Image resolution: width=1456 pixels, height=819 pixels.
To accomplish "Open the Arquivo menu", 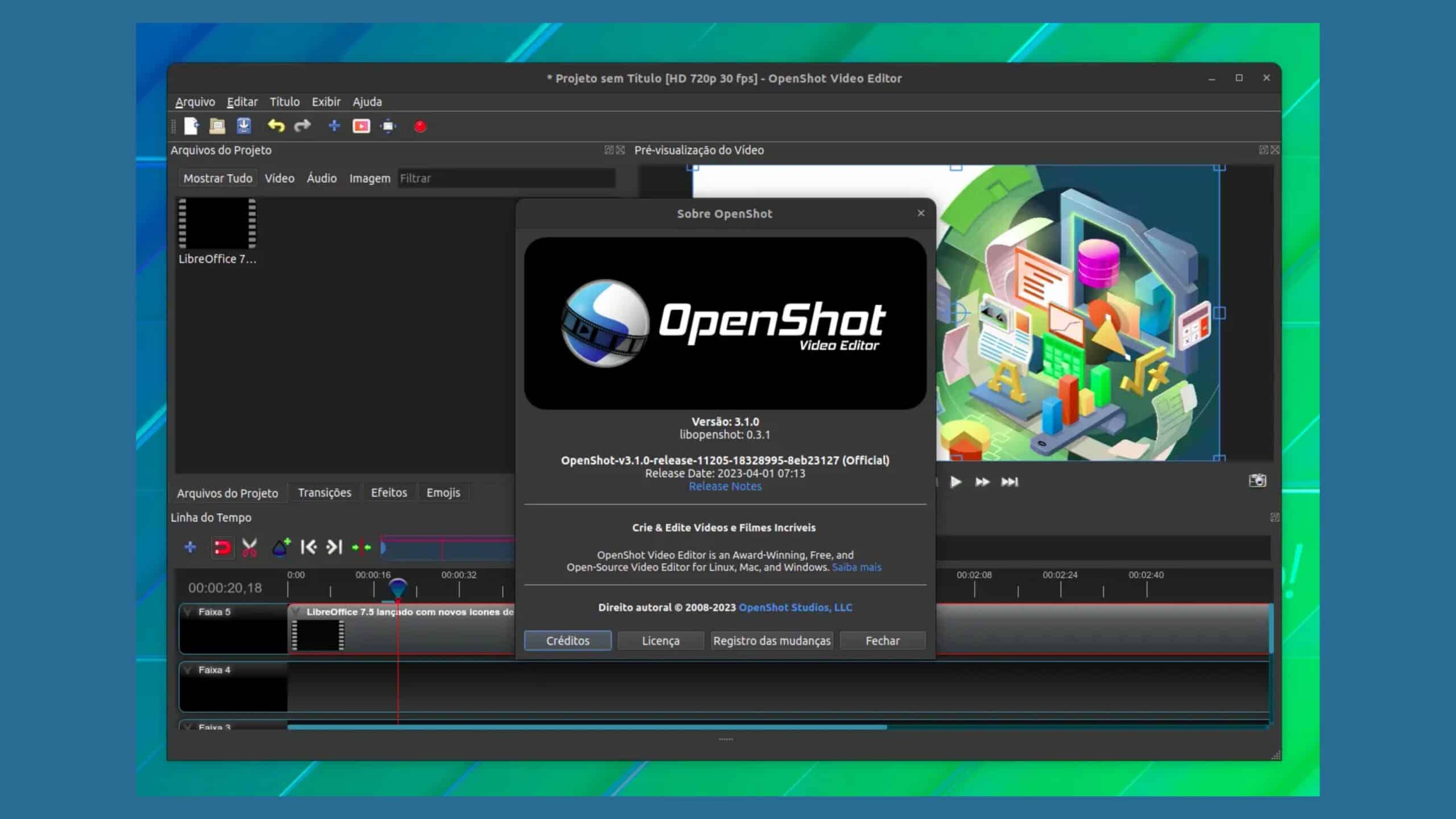I will coord(195,102).
